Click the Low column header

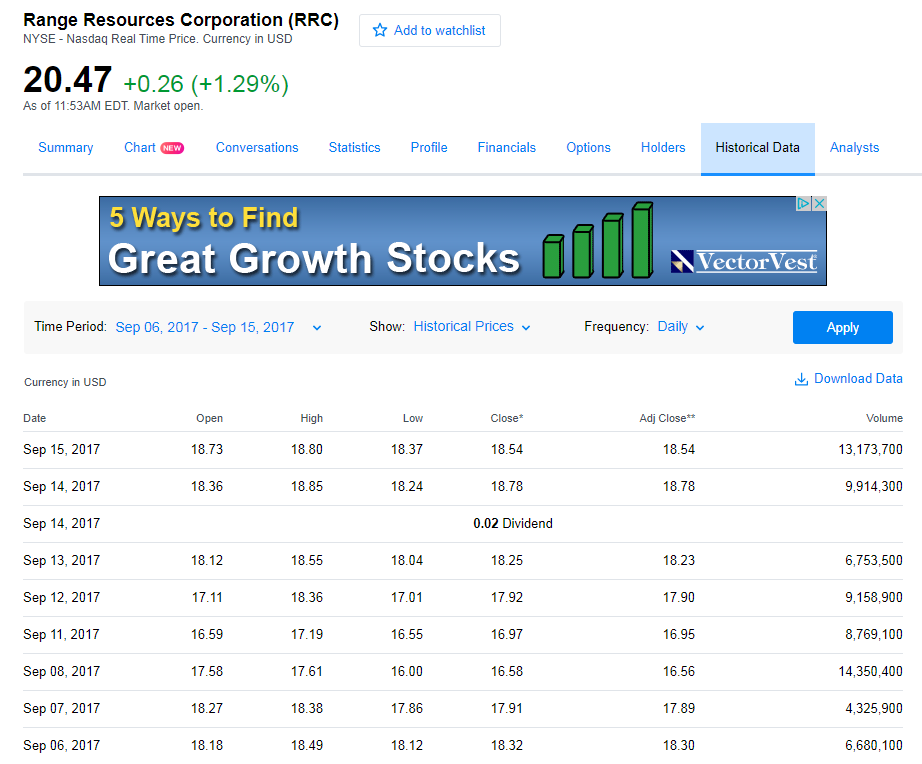[413, 418]
